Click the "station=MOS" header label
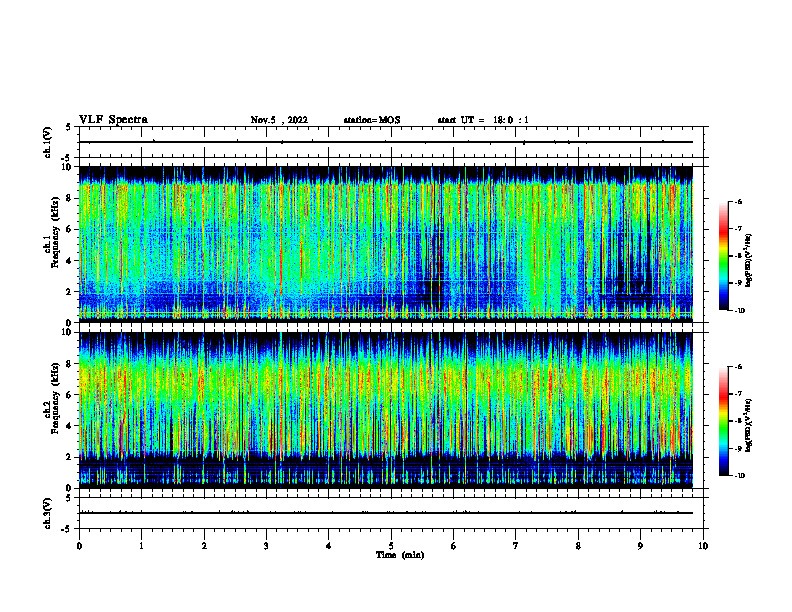 [372, 120]
